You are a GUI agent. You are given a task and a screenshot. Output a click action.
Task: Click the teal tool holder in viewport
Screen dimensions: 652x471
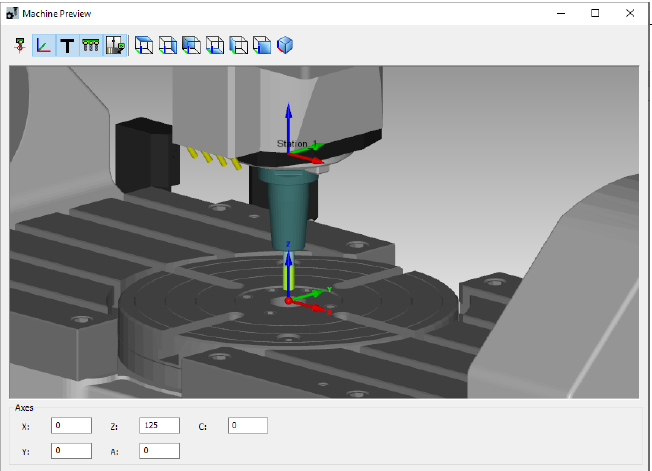(287, 205)
